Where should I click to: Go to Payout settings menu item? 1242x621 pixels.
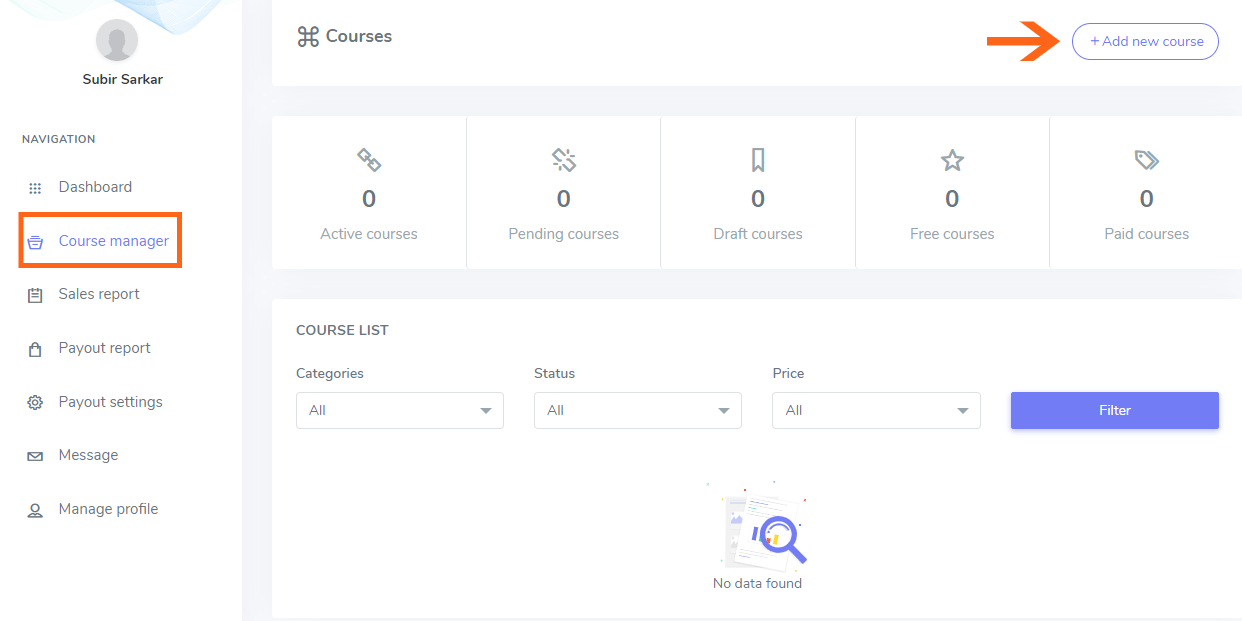click(x=110, y=402)
